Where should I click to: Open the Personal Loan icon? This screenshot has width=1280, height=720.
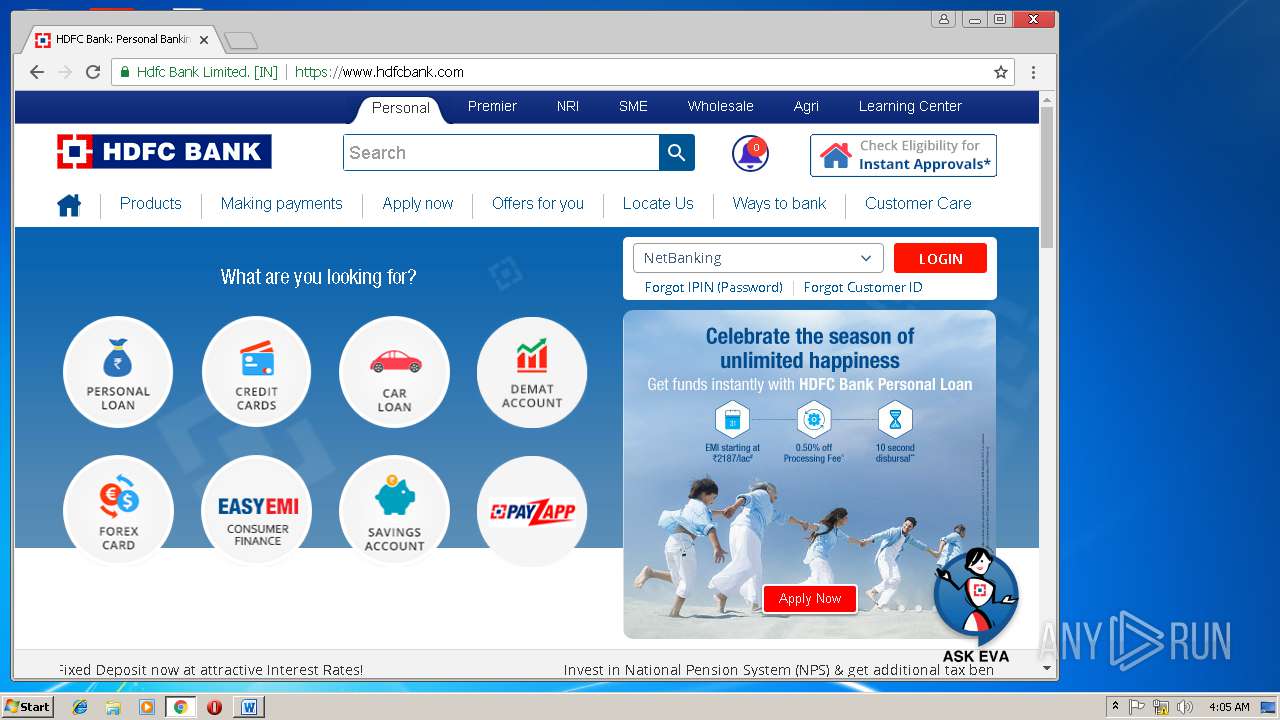point(118,372)
